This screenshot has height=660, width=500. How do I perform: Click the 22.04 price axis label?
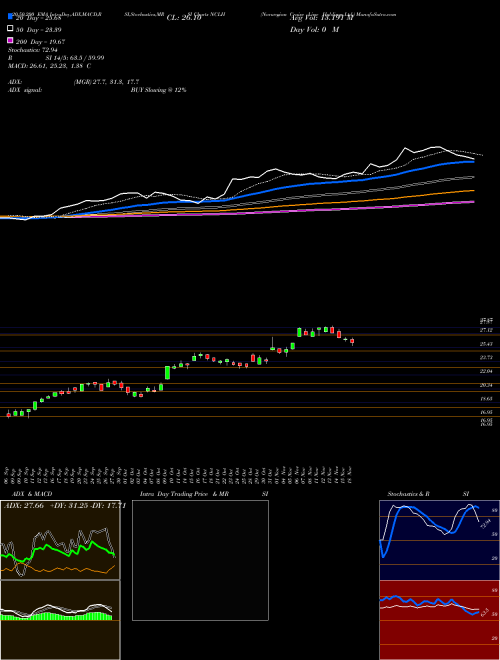[x=486, y=371]
